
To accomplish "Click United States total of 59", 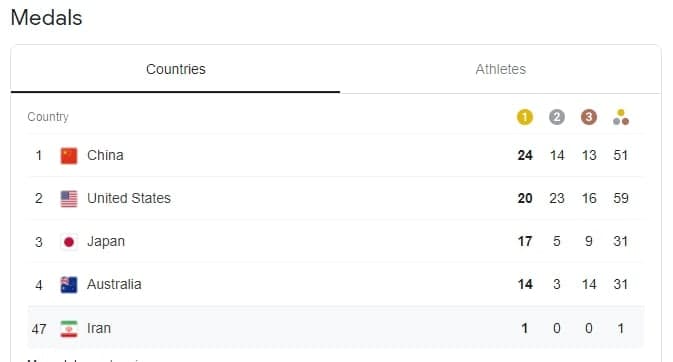I will pyautogui.click(x=621, y=198).
